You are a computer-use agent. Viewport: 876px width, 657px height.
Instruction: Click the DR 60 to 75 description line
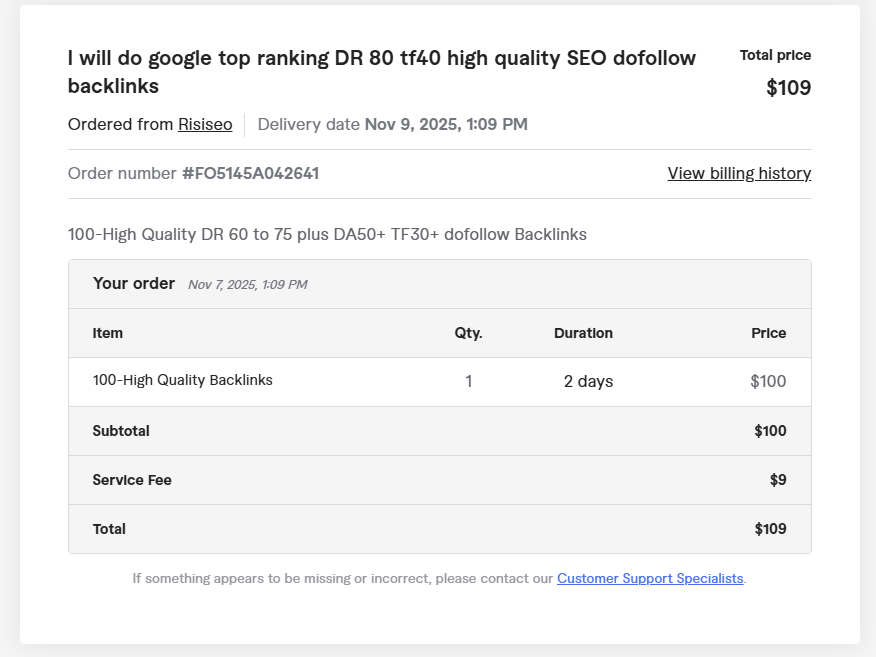[x=327, y=235]
